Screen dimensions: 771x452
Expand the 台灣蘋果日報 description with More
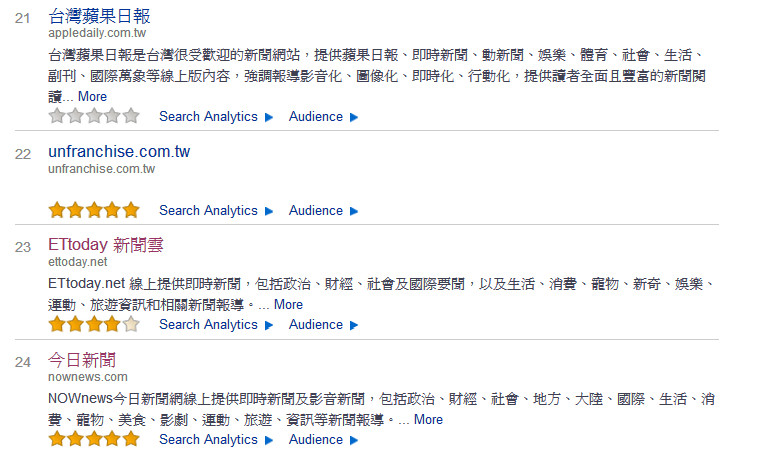(x=92, y=97)
